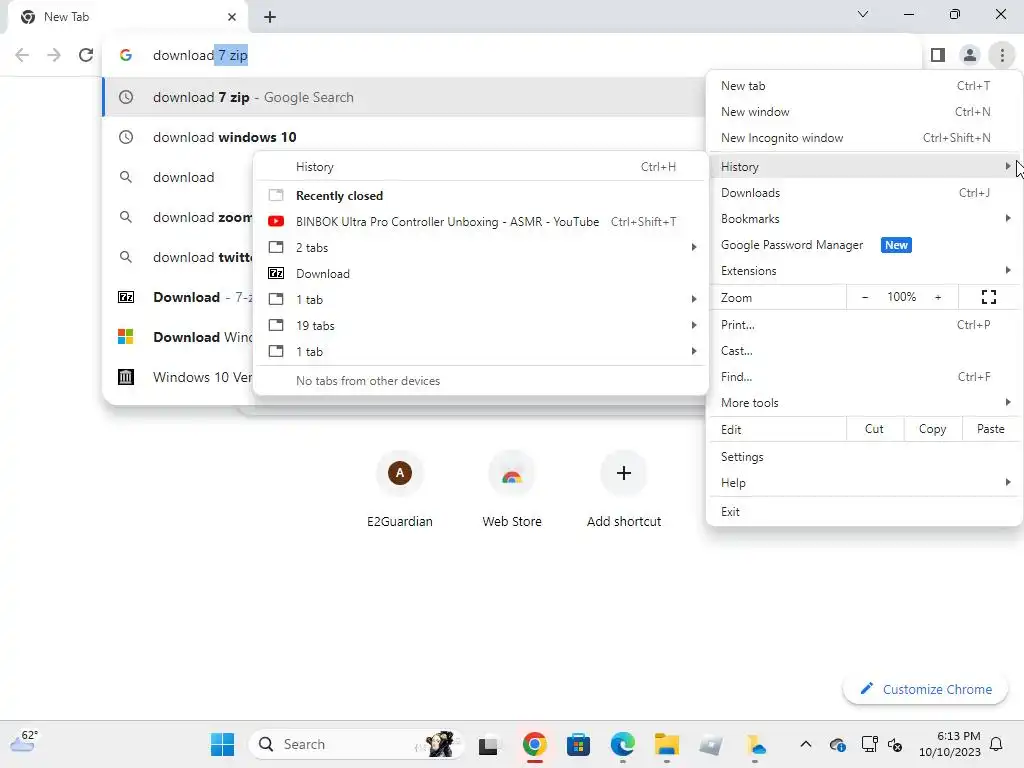Select Find... from the menu

coord(864,377)
